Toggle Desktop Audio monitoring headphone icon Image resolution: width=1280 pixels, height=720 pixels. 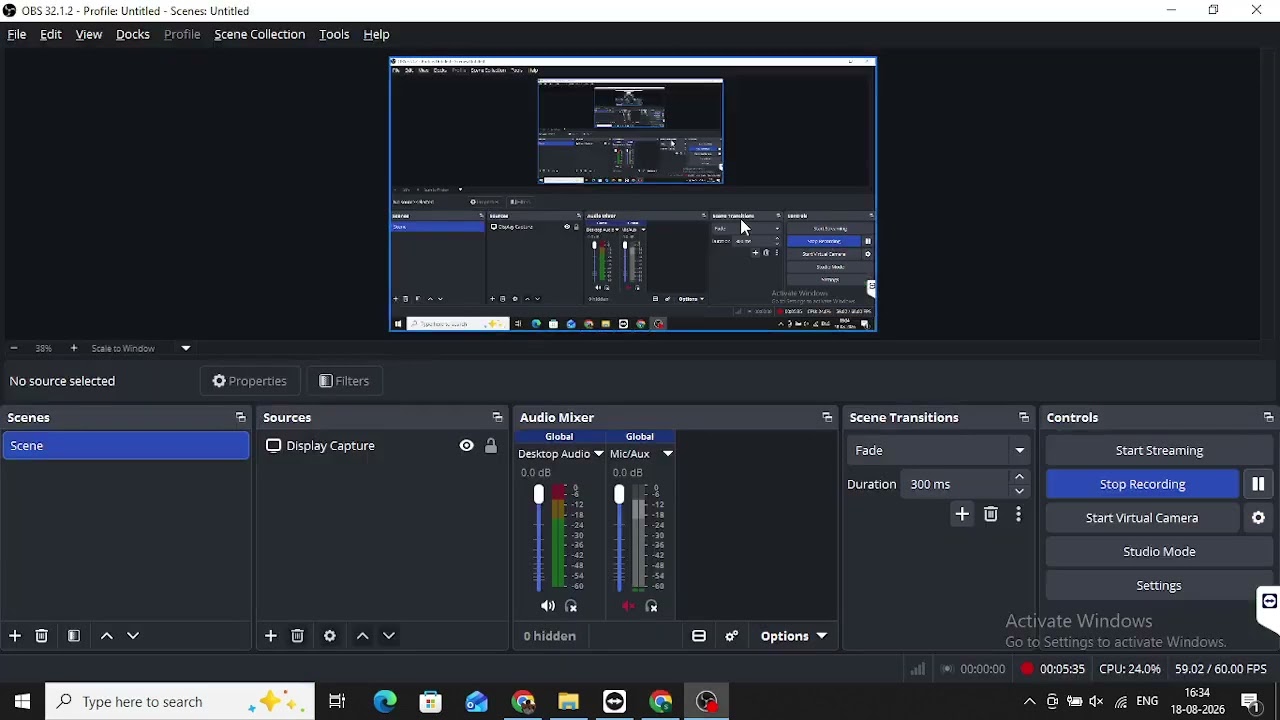[571, 606]
